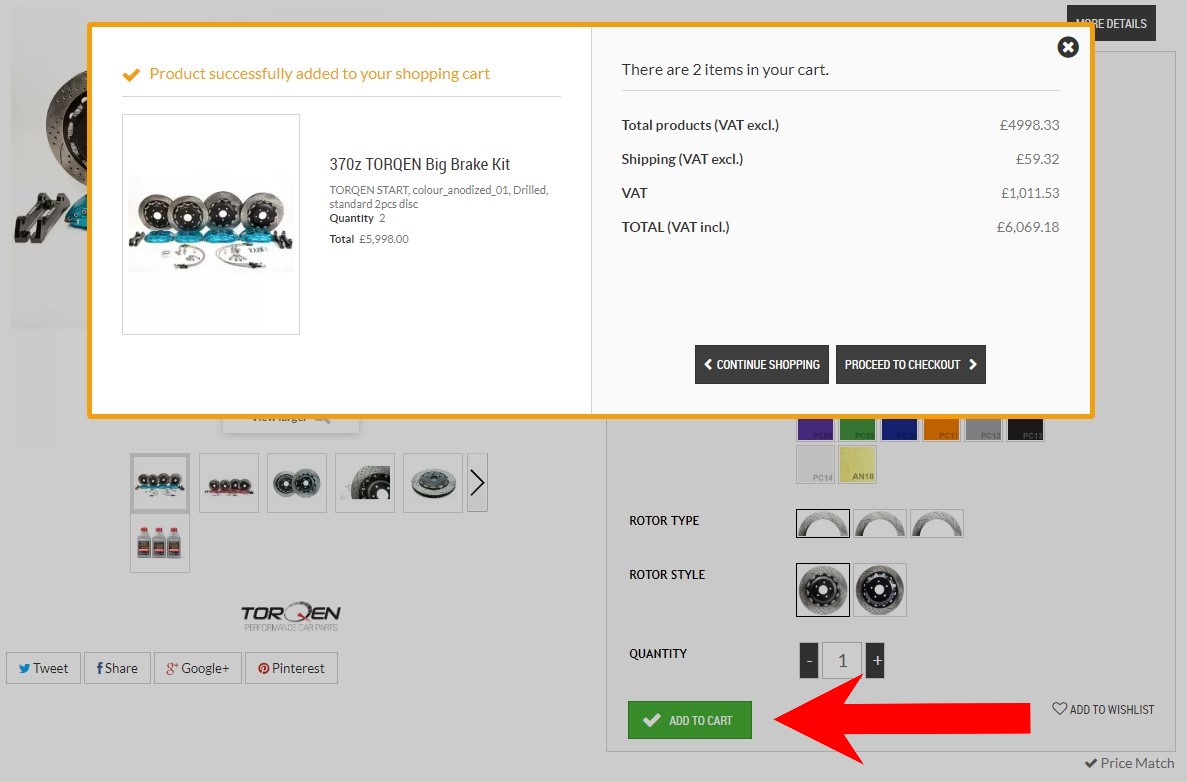Viewport: 1187px width, 782px height.
Task: Open the More Details tab
Action: pyautogui.click(x=1111, y=23)
